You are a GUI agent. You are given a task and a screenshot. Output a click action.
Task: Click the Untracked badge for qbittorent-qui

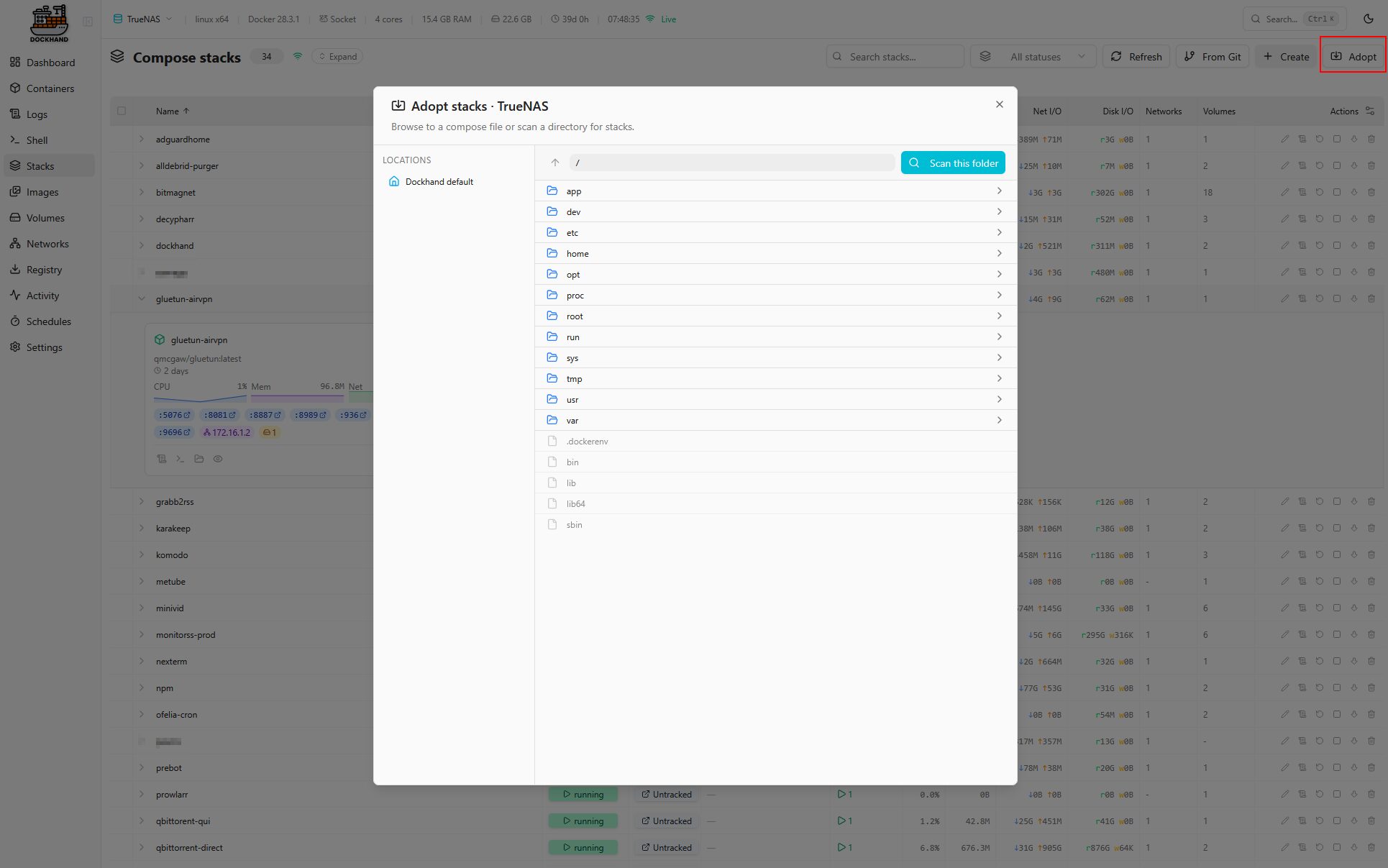pos(667,821)
